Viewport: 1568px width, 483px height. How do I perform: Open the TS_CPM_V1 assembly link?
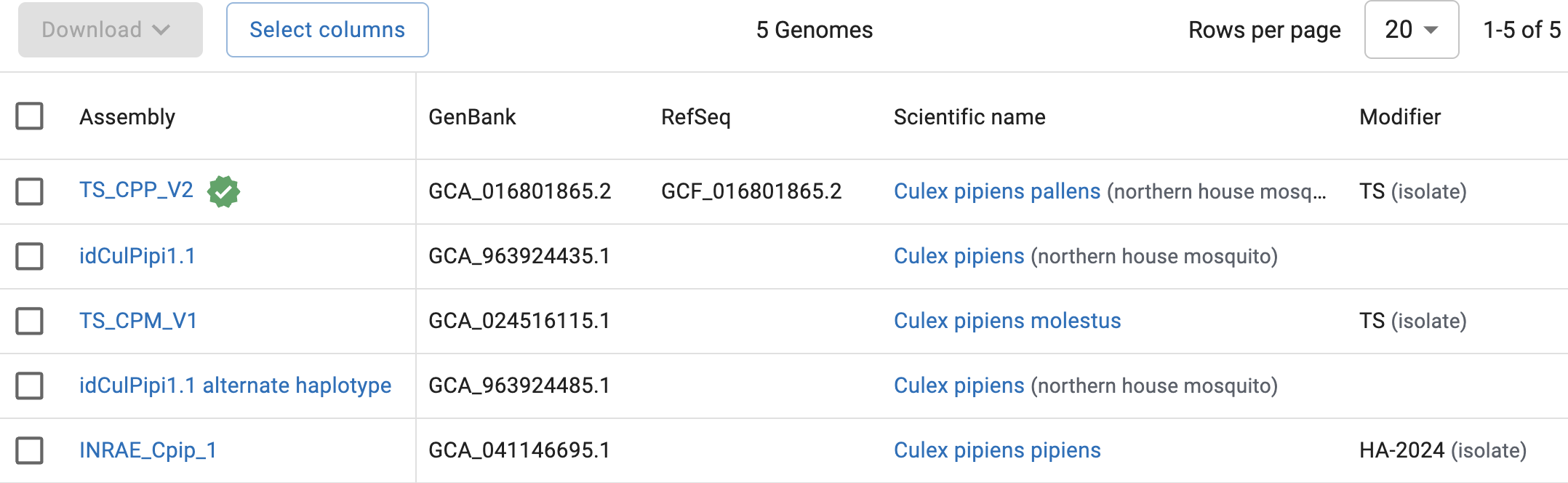[x=138, y=321]
